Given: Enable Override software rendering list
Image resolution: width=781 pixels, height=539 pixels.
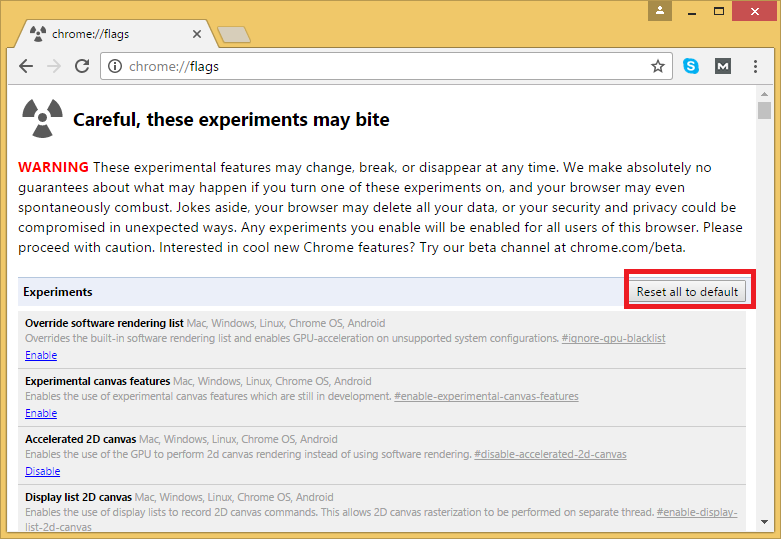Looking at the screenshot, I should [x=41, y=355].
